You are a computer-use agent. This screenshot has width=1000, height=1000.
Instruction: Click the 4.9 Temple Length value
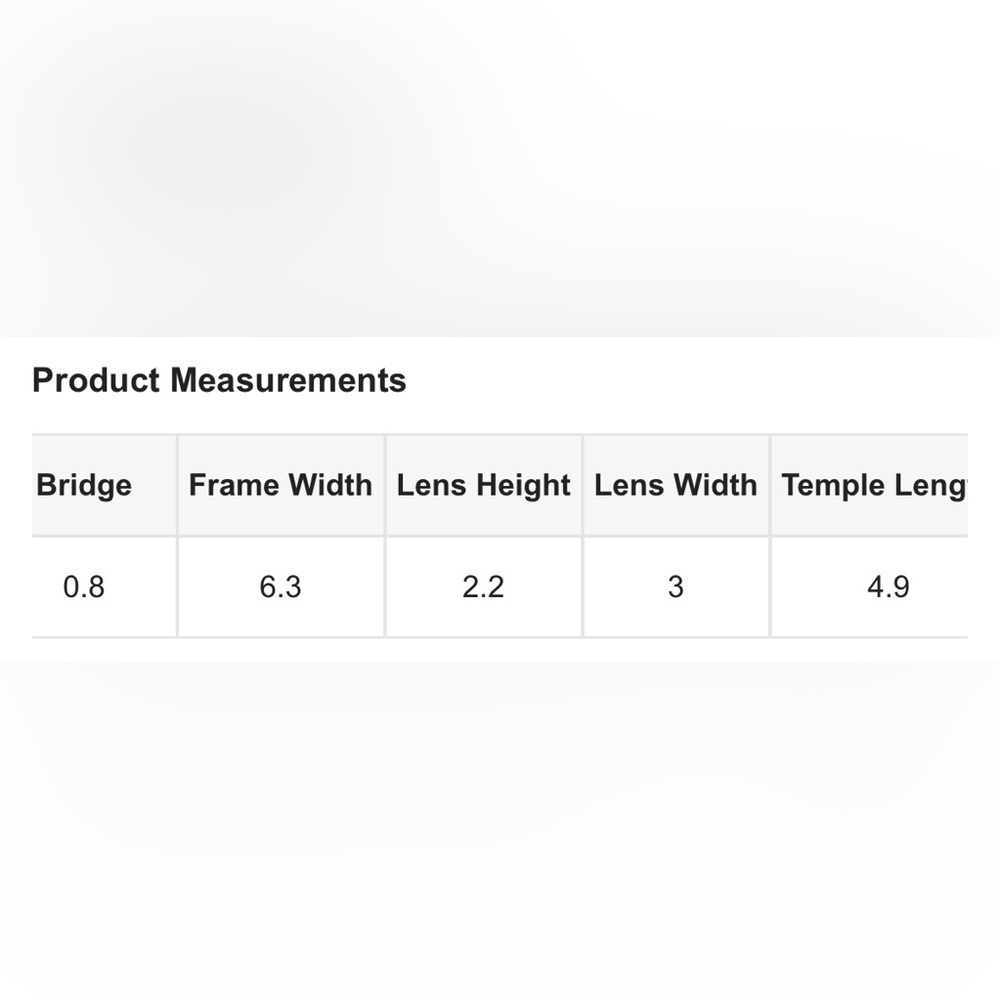888,587
